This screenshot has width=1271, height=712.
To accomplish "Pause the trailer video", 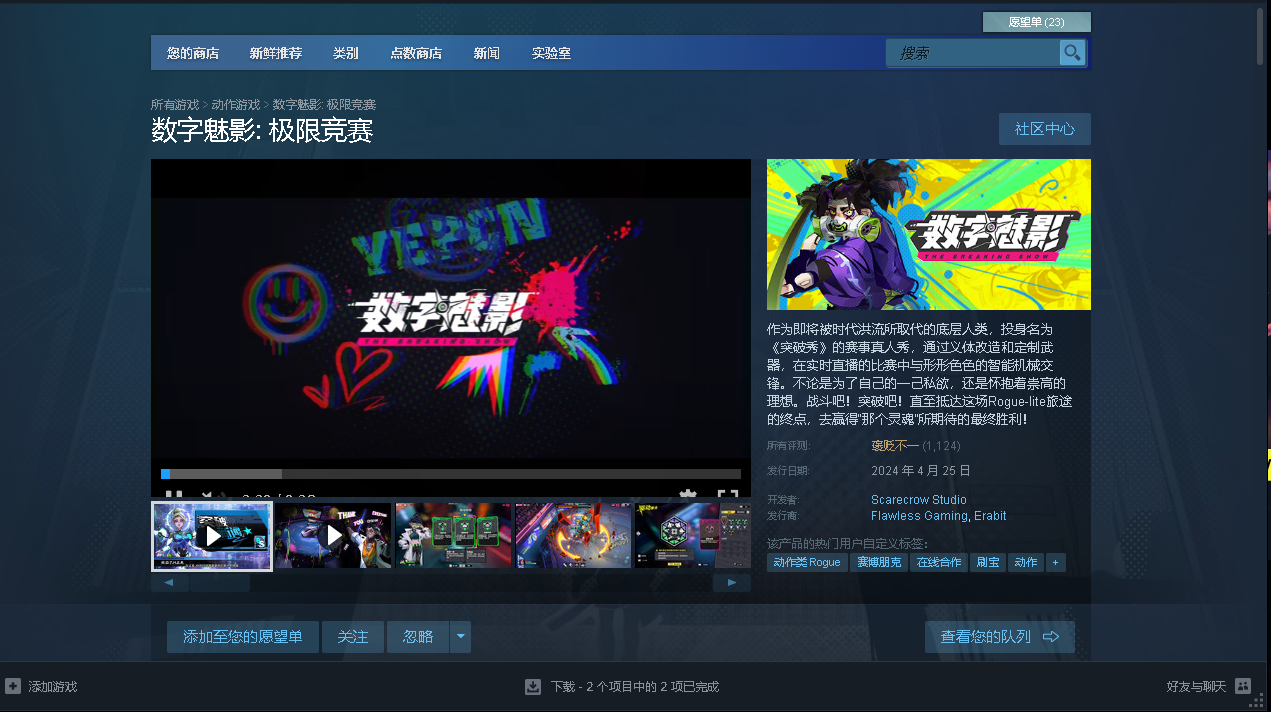I will pyautogui.click(x=174, y=494).
